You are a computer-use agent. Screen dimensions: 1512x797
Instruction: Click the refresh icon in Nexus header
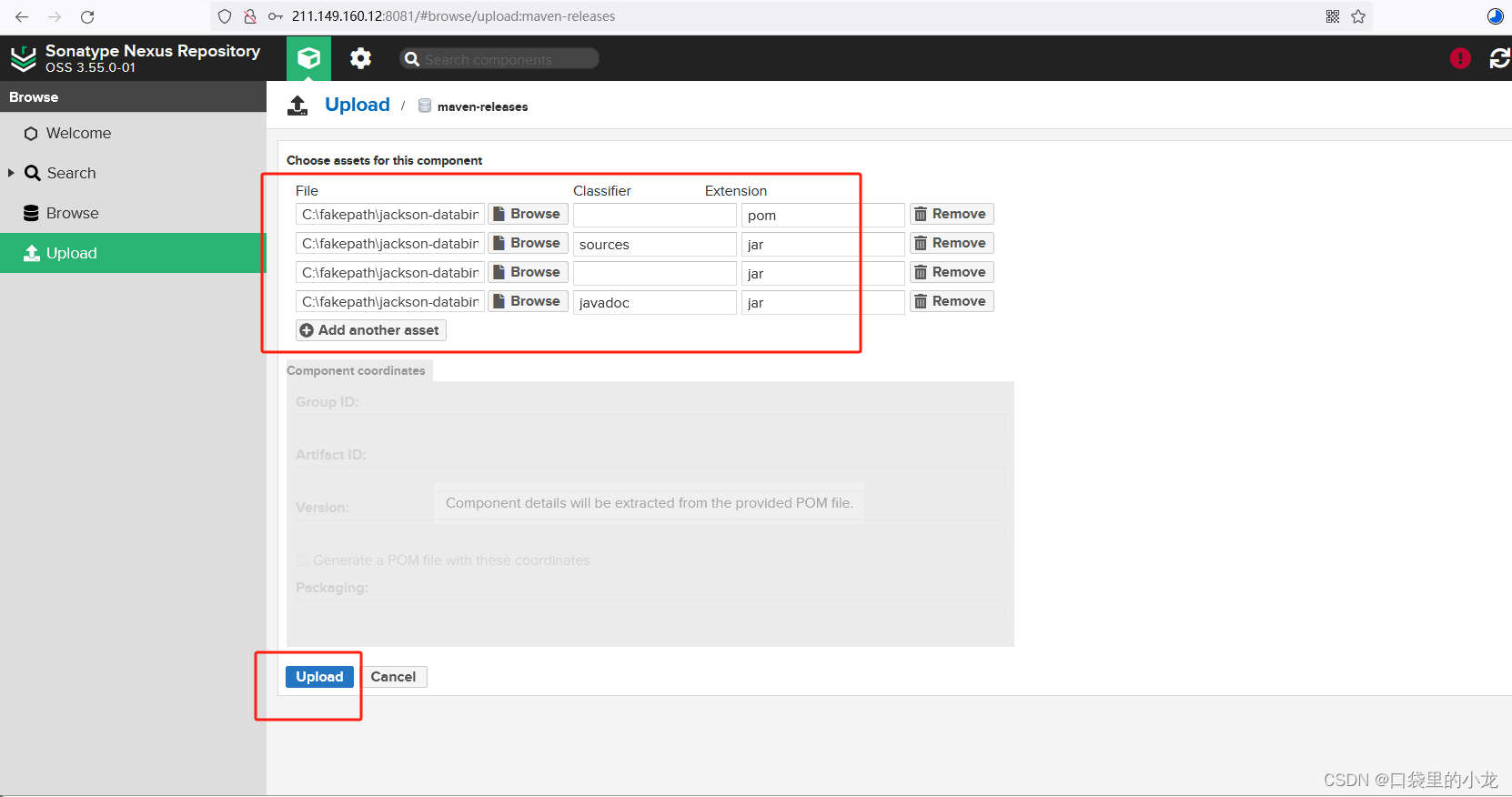tap(1499, 58)
